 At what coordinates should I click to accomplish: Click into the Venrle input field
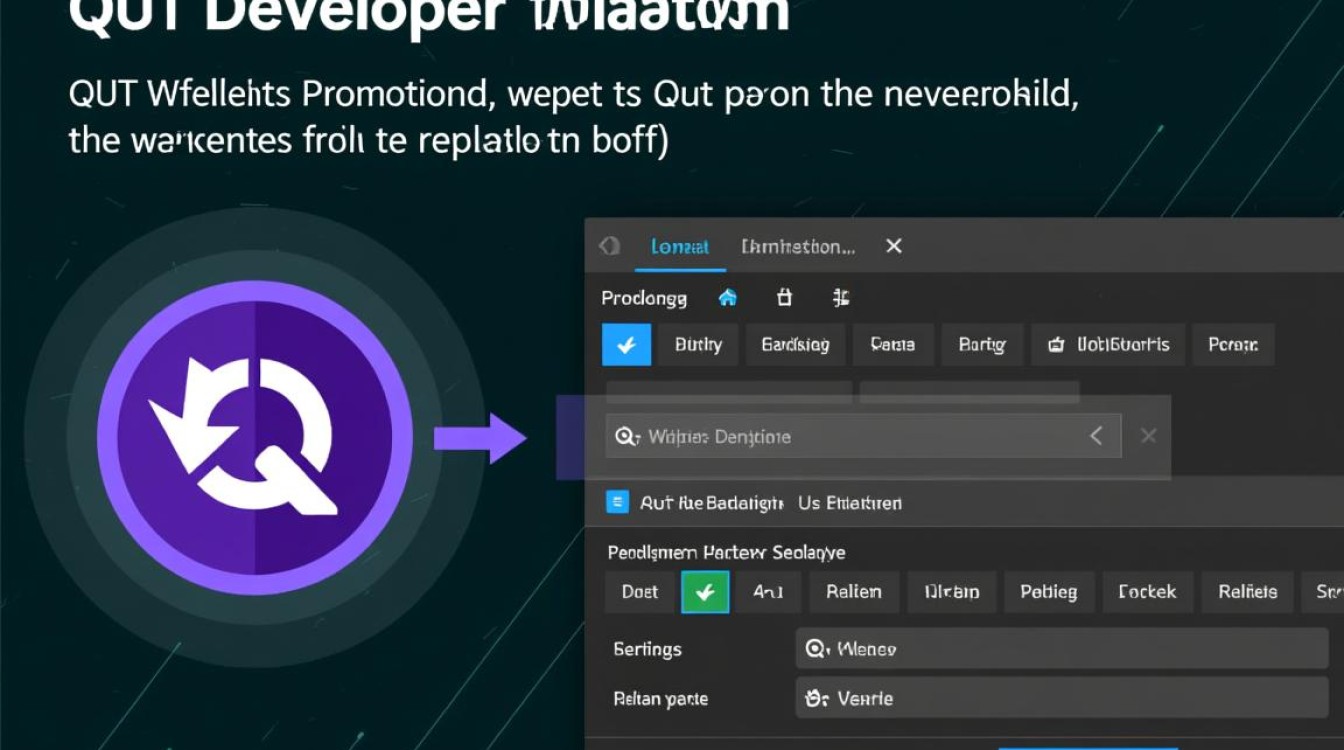coord(1061,698)
